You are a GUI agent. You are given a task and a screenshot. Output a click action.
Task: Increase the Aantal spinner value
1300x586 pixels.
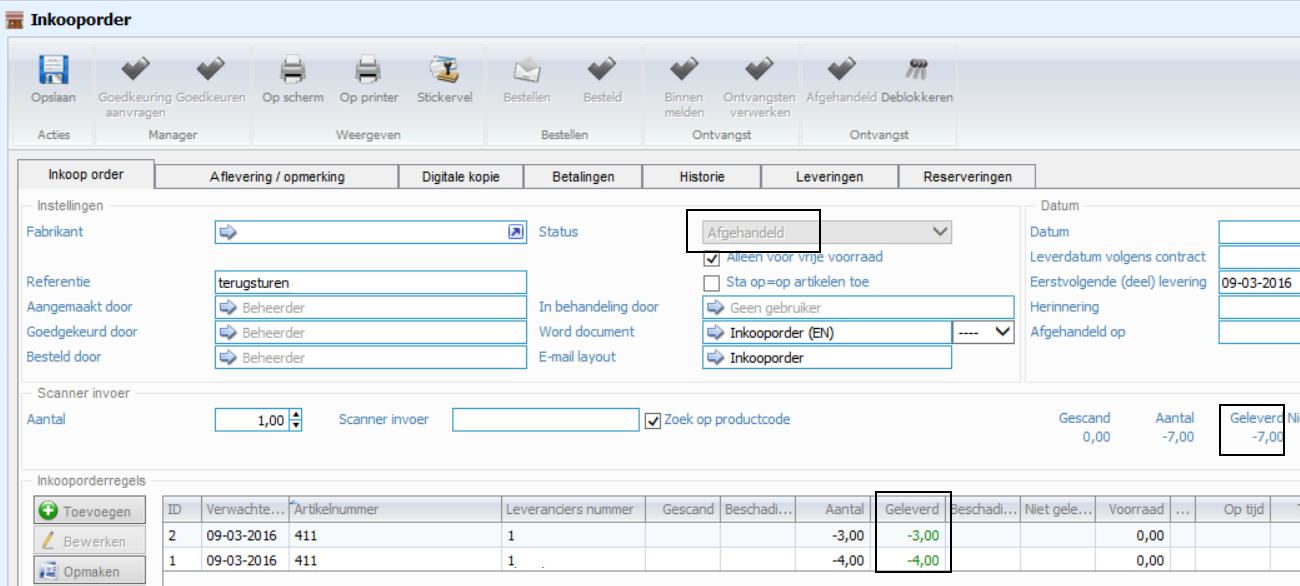coord(295,415)
